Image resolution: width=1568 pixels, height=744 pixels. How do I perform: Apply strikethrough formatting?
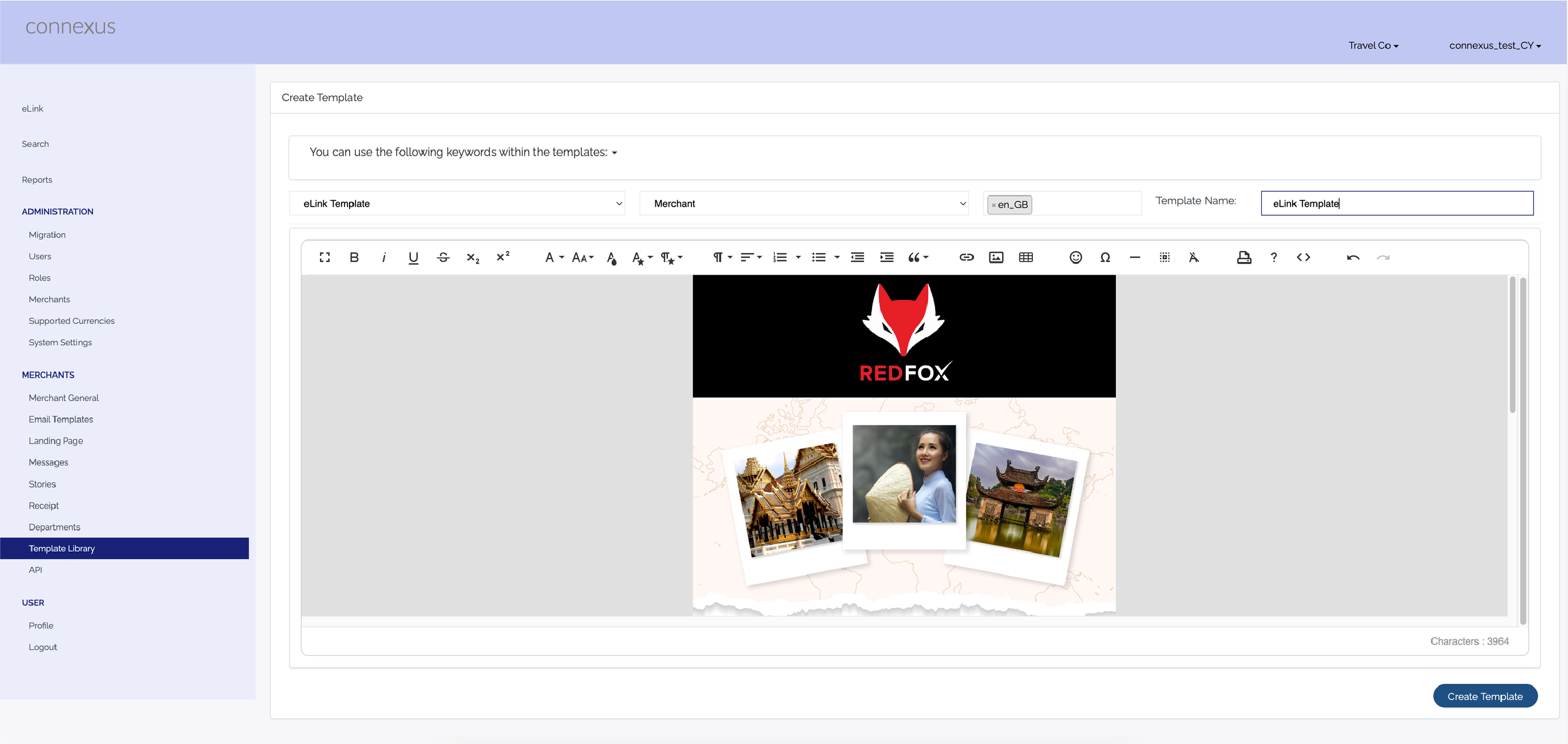pyautogui.click(x=443, y=258)
